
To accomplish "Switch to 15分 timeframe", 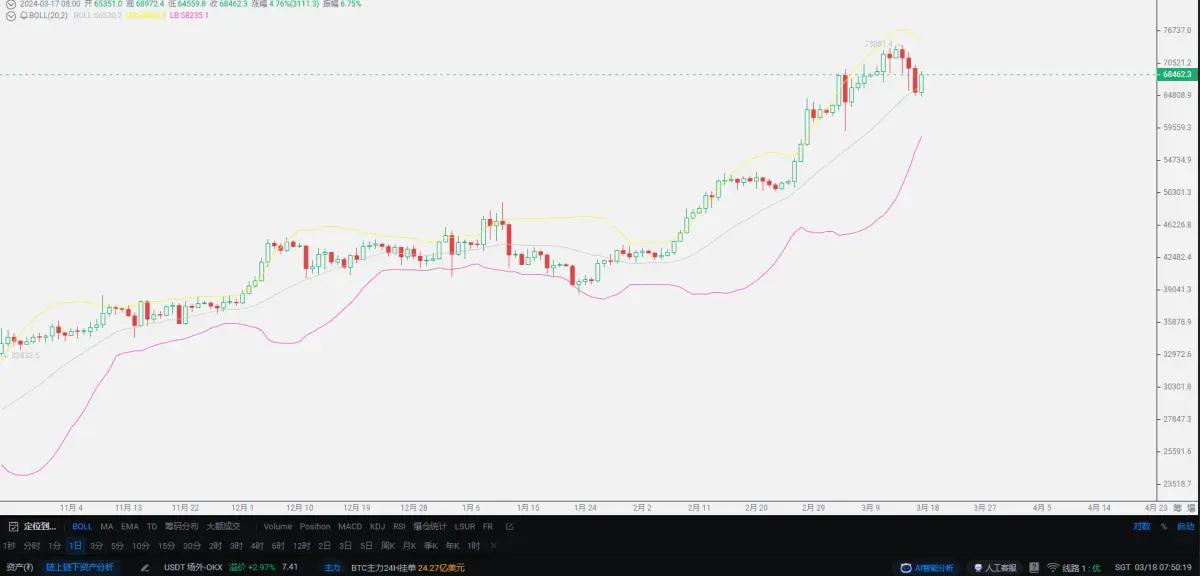I will (167, 546).
